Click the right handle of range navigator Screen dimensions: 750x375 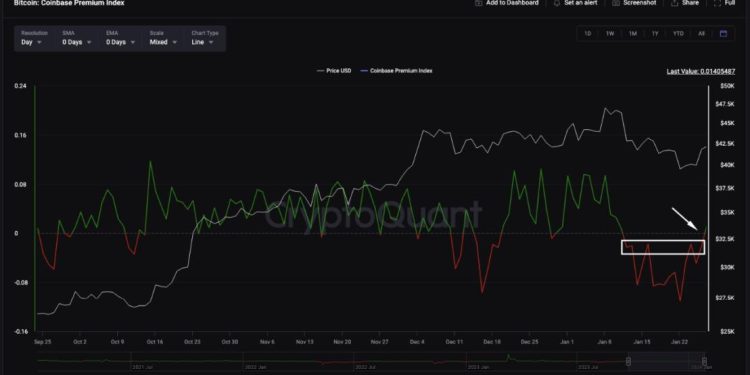click(x=704, y=361)
